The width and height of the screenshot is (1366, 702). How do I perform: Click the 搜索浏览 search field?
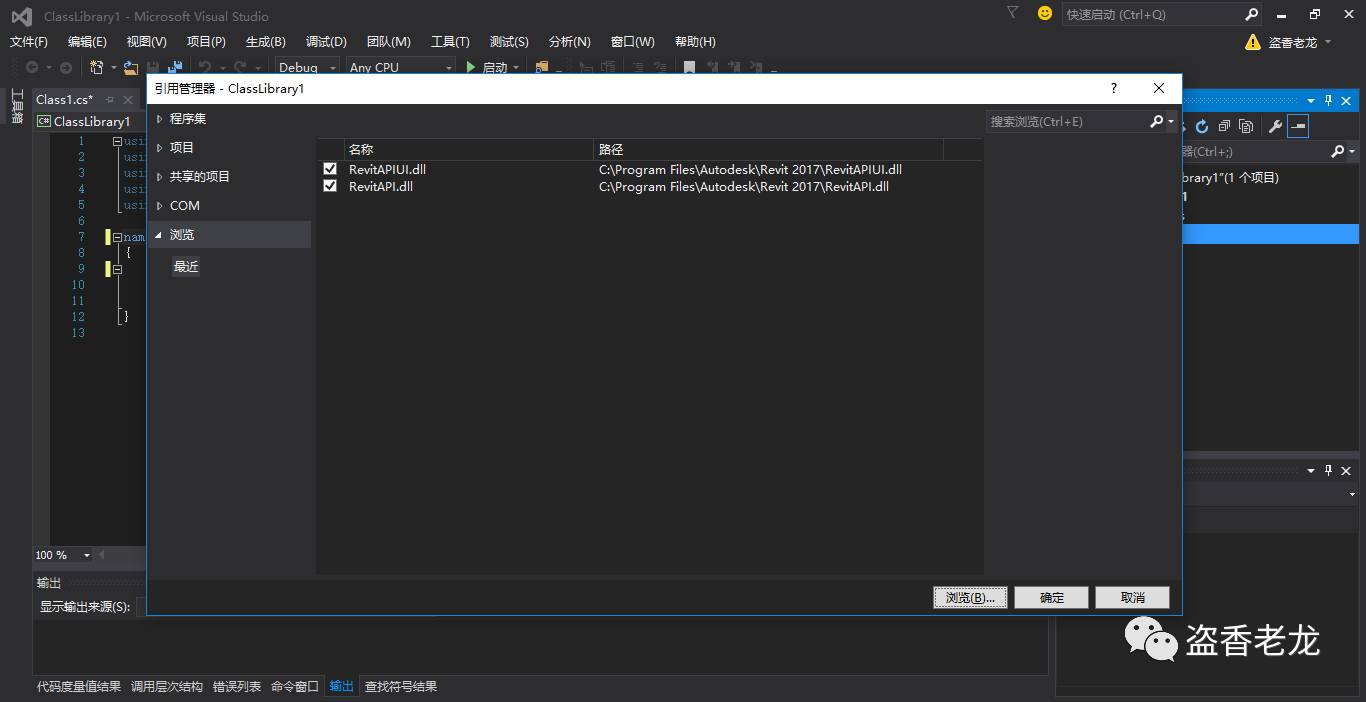1066,121
